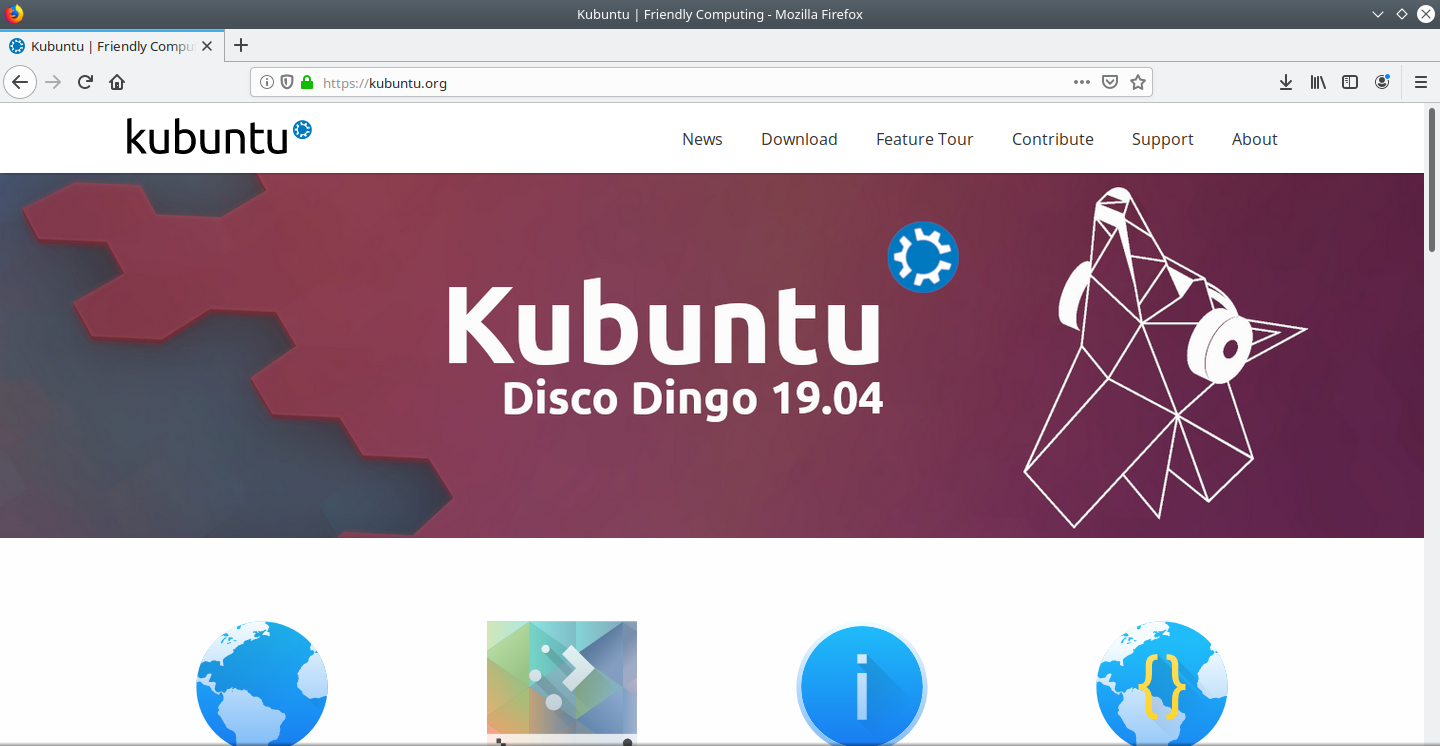Reload the current page

pyautogui.click(x=86, y=82)
